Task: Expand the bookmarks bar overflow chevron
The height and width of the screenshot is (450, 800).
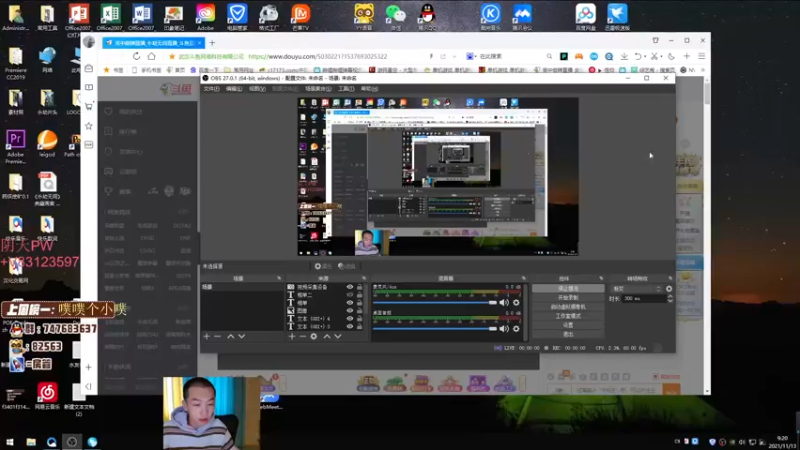Action: [703, 70]
